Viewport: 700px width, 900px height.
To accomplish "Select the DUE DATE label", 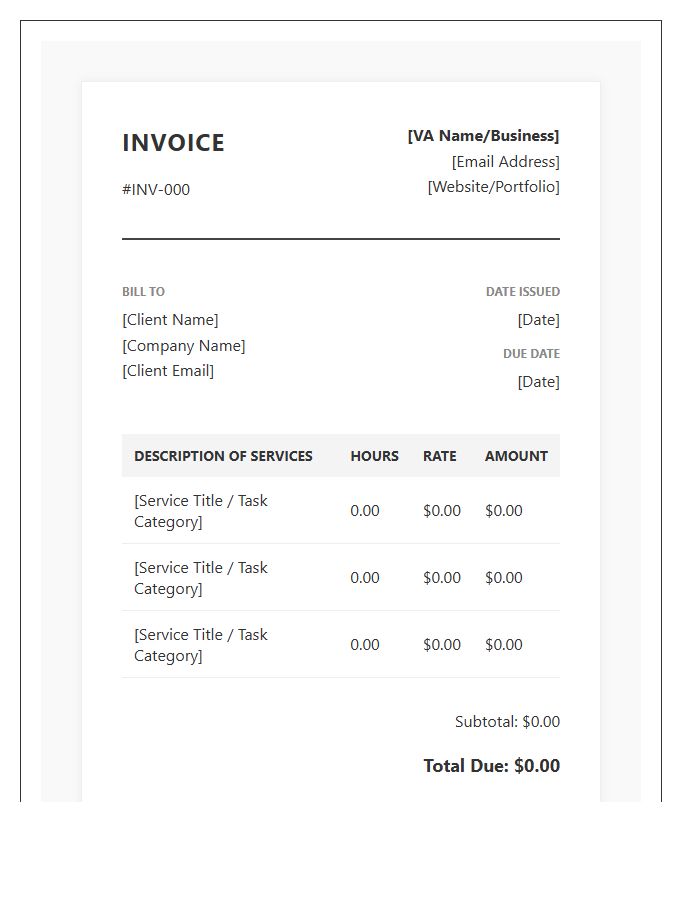I will (531, 354).
